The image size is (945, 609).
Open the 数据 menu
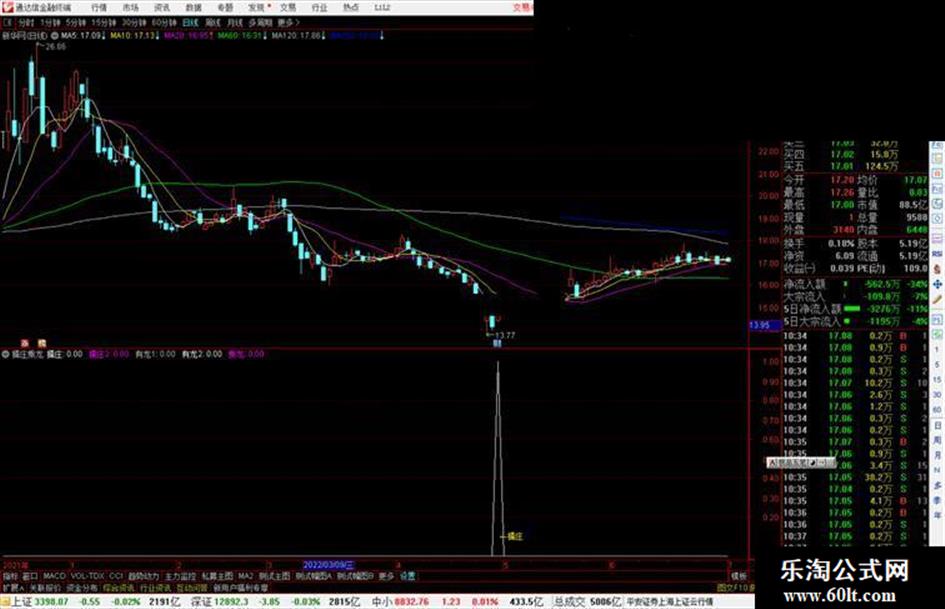point(193,8)
